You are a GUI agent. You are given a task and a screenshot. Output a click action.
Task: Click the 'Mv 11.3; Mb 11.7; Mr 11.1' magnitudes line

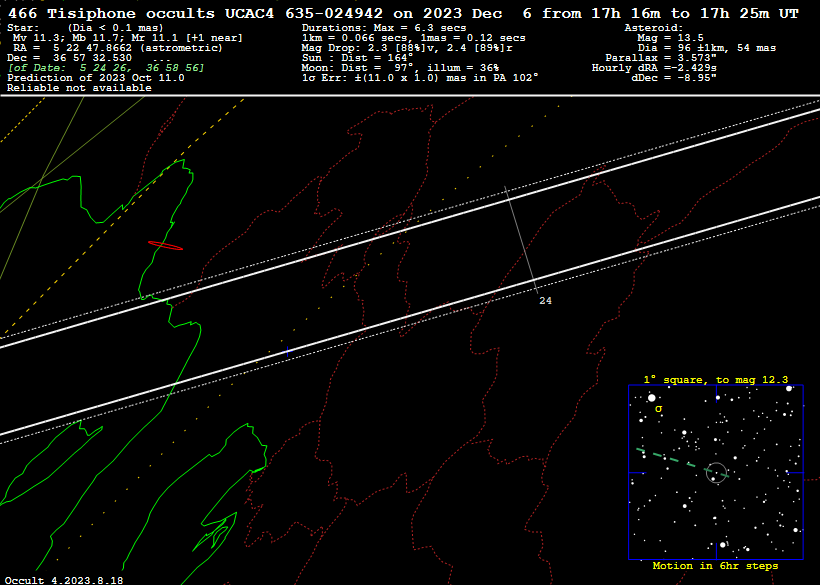(x=128, y=38)
